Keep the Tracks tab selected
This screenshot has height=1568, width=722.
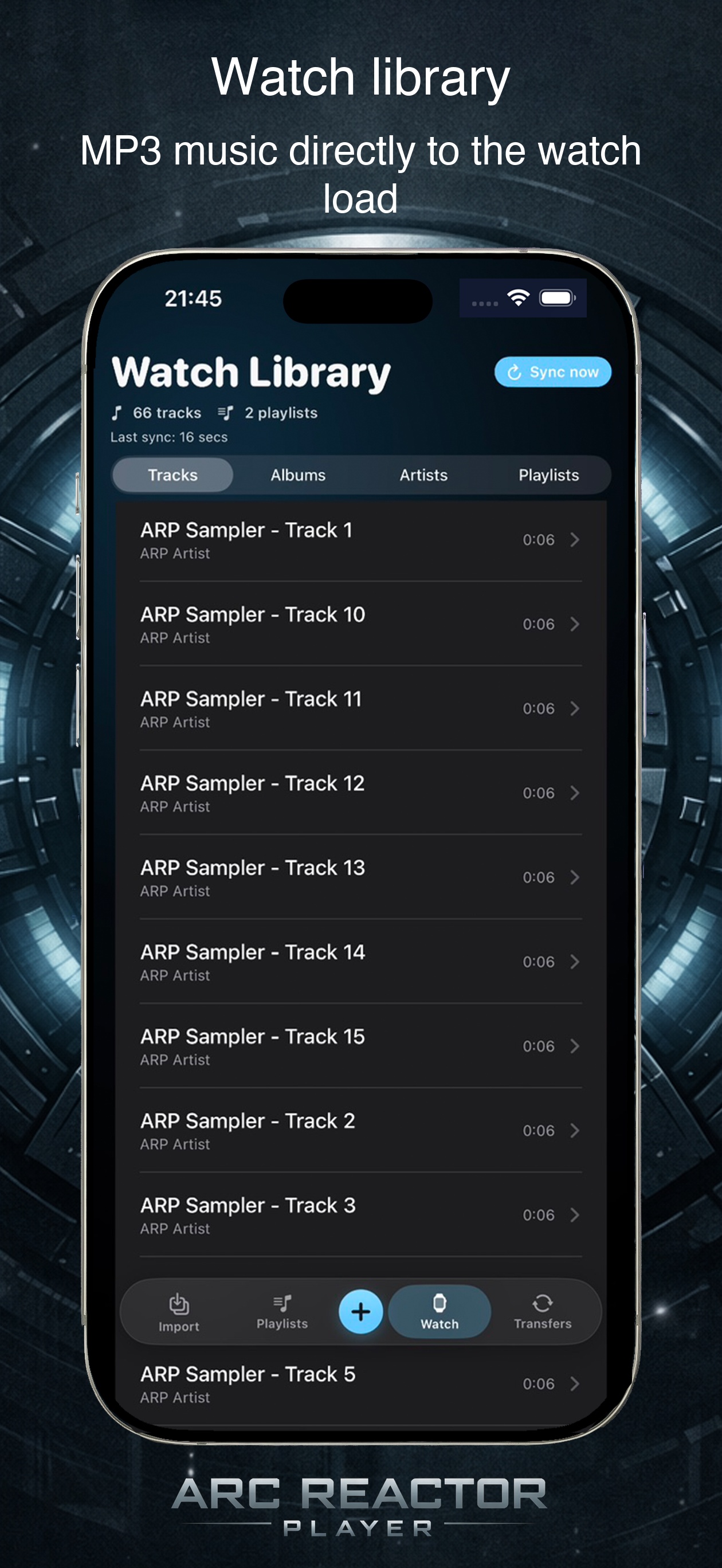tap(172, 475)
